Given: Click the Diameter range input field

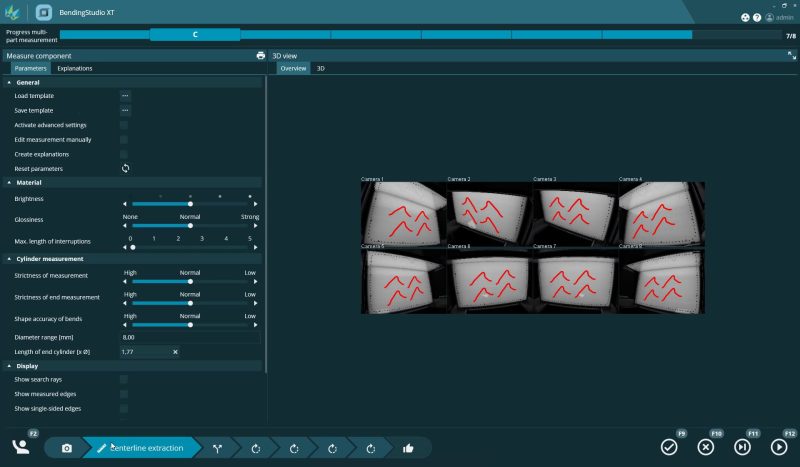Looking at the screenshot, I should tap(190, 337).
